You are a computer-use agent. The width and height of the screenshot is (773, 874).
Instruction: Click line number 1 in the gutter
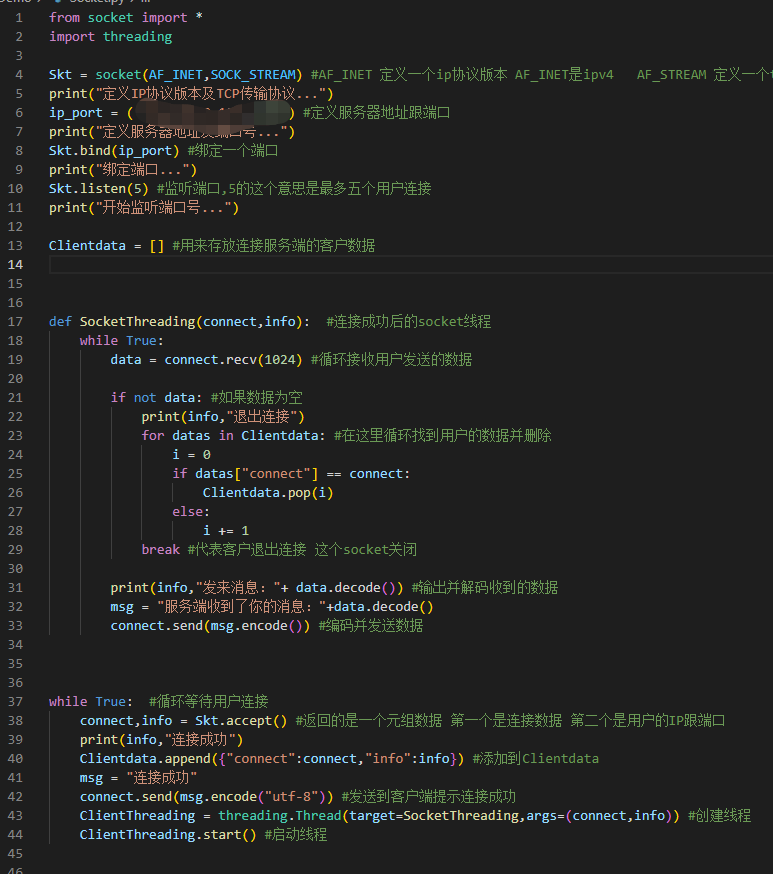pyautogui.click(x=19, y=18)
